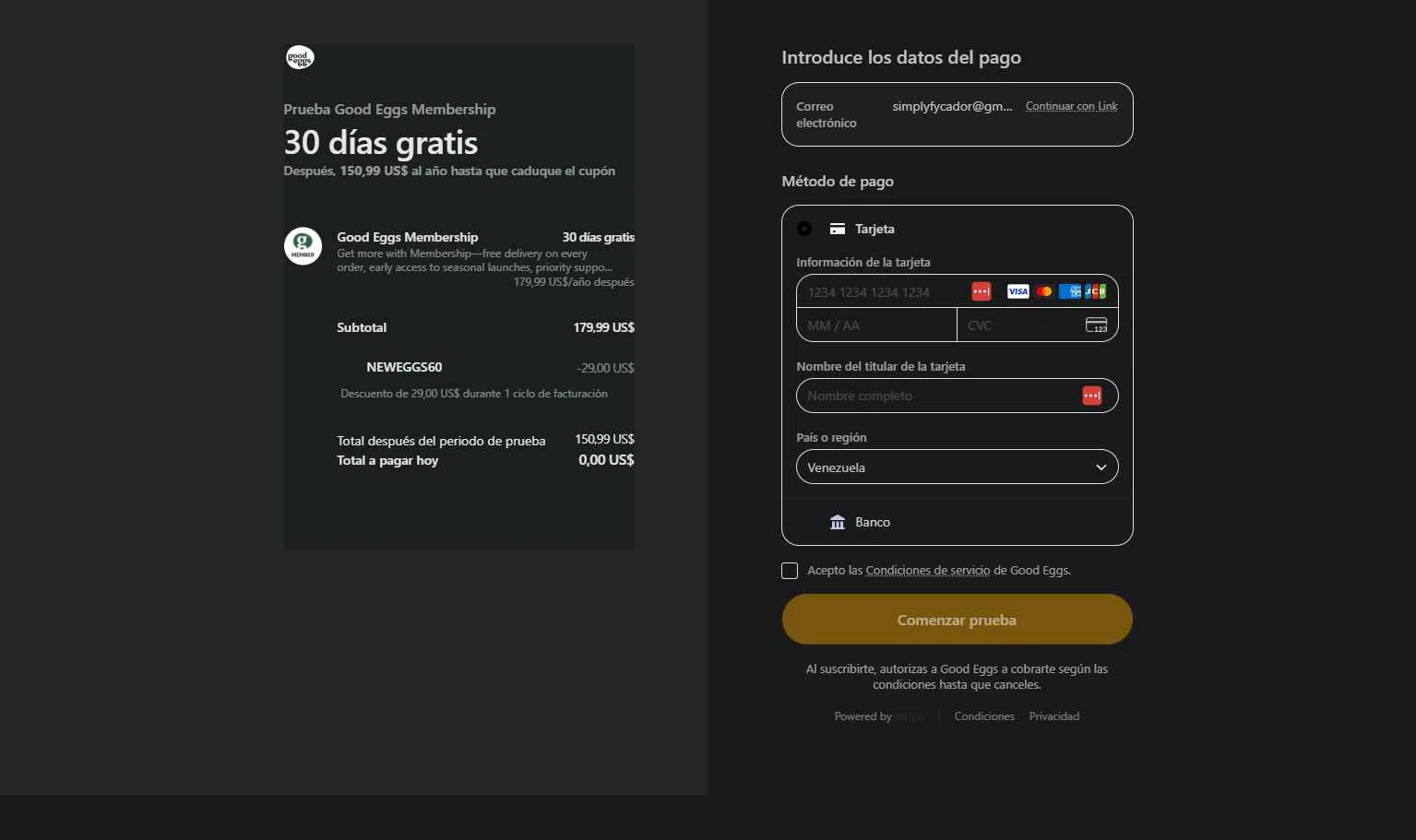The height and width of the screenshot is (840, 1416).
Task: Click the 30 días gratis heading
Action: point(381,143)
